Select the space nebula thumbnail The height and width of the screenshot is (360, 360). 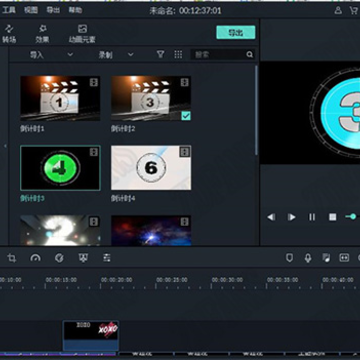pyautogui.click(x=151, y=230)
